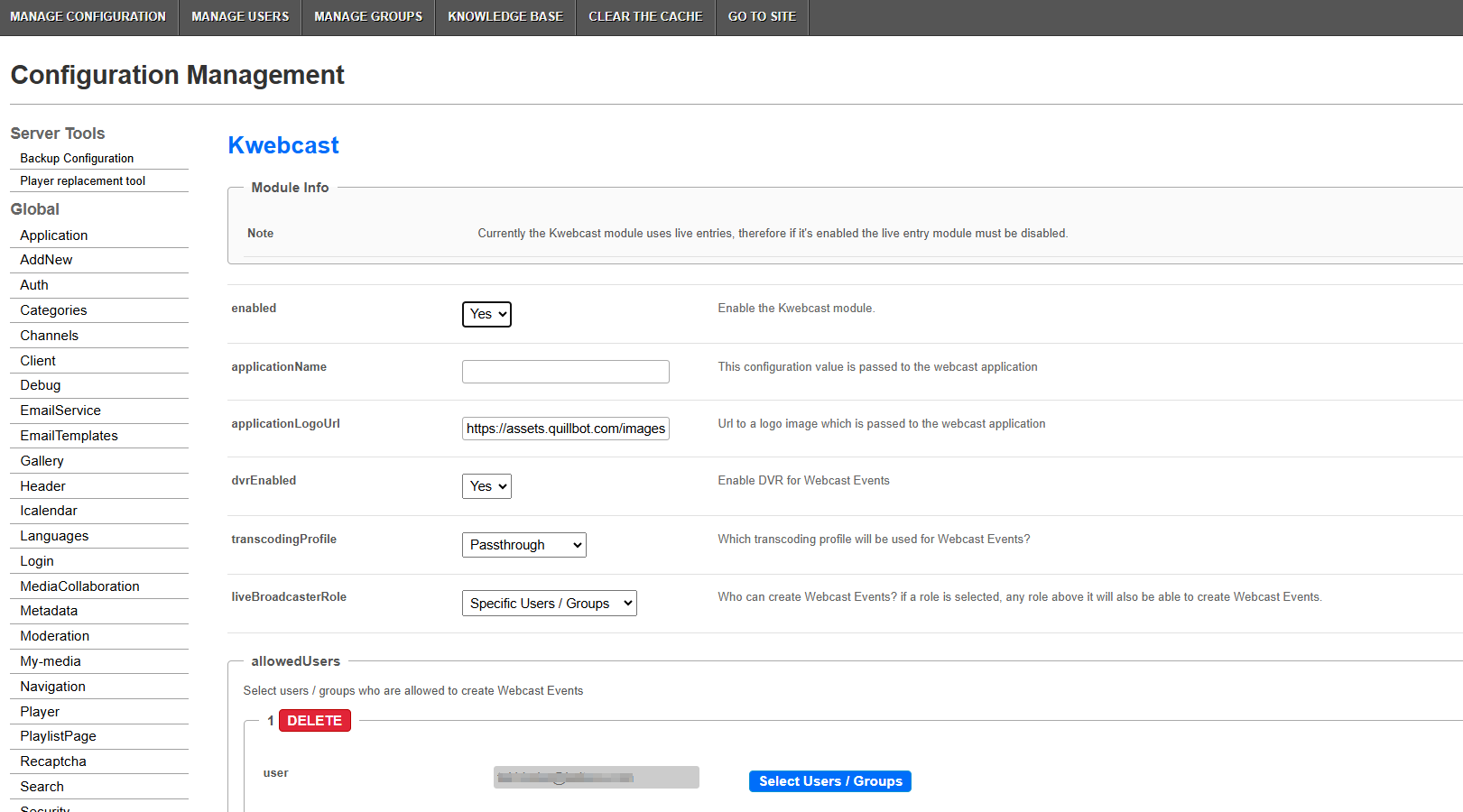1463x812 pixels.
Task: Open Header settings
Action: pyautogui.click(x=43, y=486)
